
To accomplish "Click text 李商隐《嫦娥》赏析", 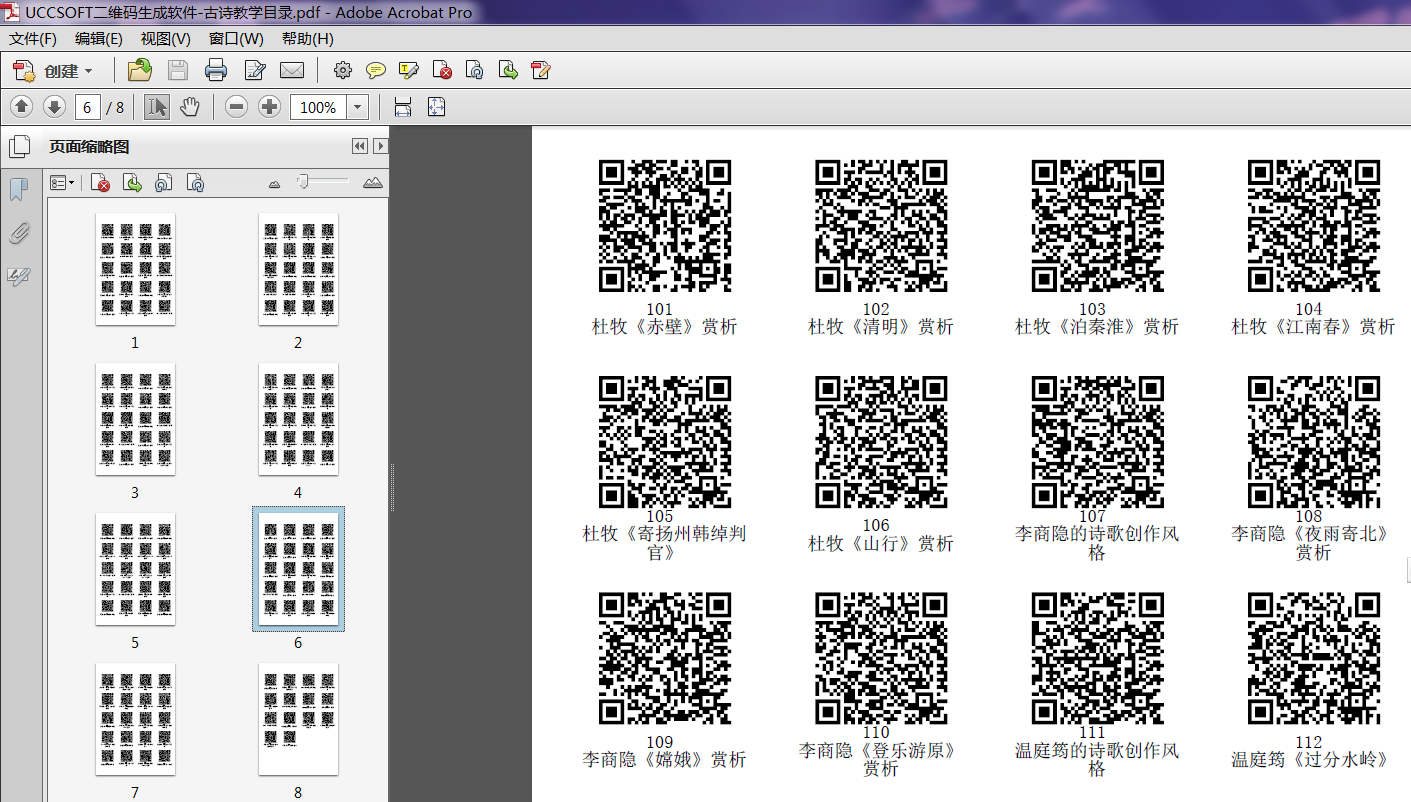I will coord(664,760).
